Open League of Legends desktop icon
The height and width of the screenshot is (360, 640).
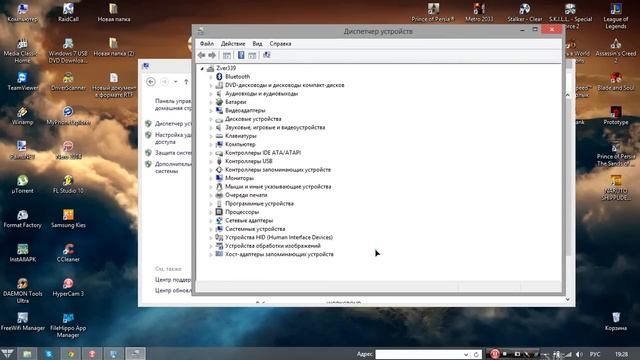click(x=616, y=16)
